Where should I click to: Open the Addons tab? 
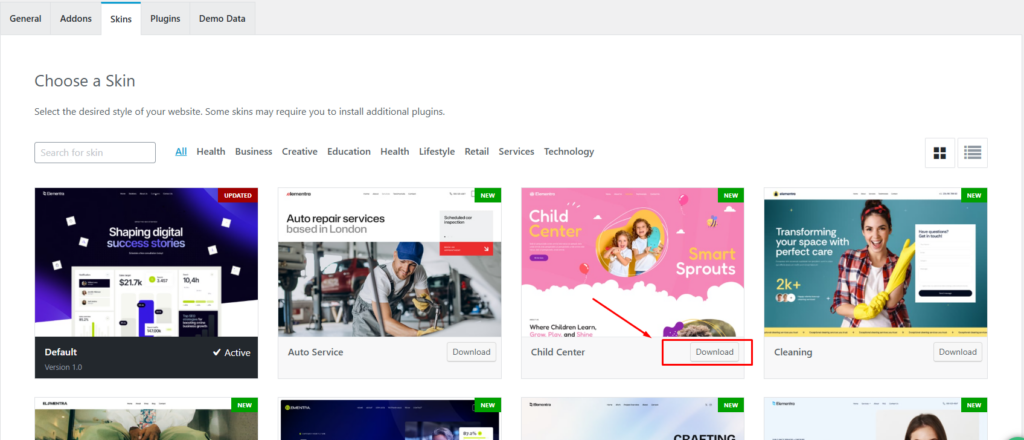76,18
